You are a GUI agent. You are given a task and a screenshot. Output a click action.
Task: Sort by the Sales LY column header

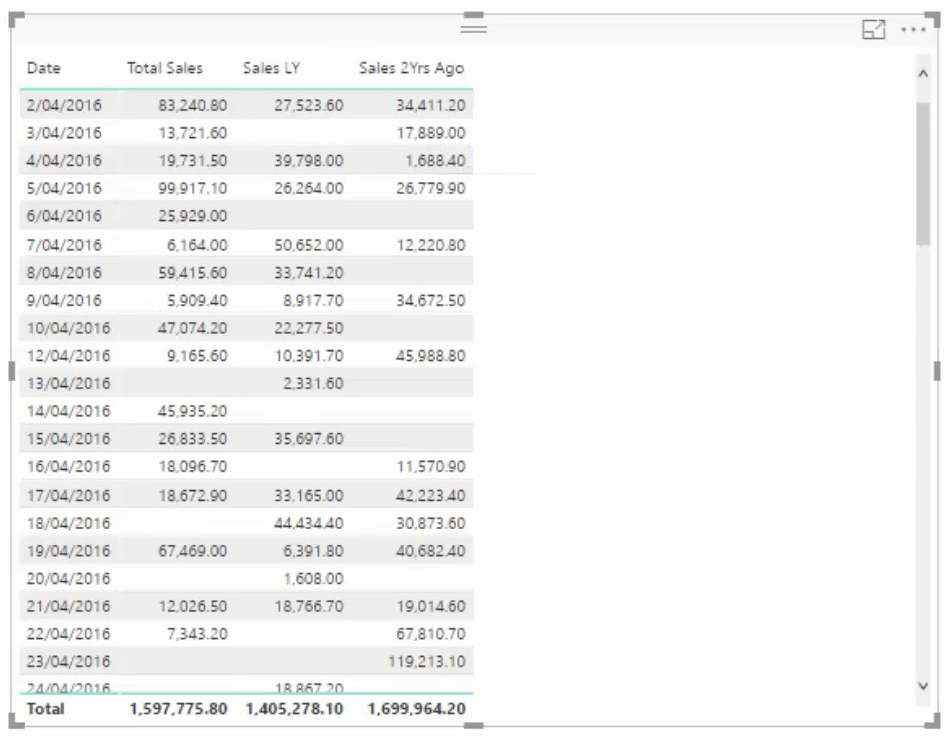271,68
